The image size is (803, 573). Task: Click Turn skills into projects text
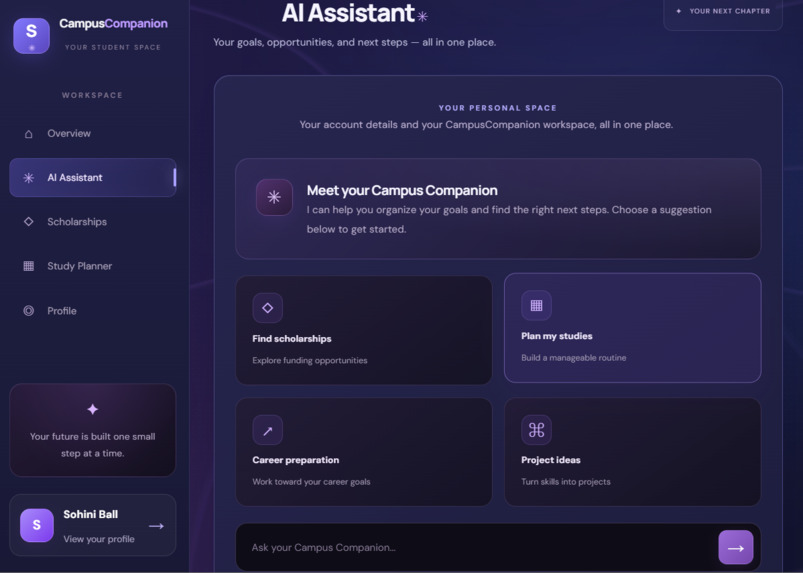coord(565,482)
